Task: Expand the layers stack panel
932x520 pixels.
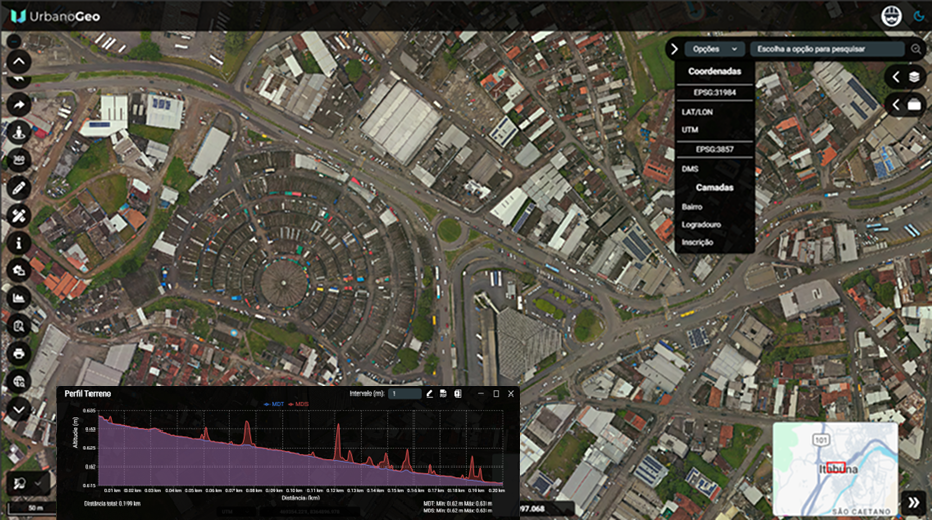Action: [906, 77]
